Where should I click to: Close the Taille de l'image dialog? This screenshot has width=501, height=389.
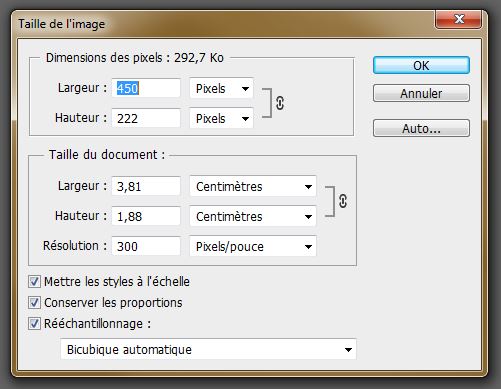click(458, 20)
